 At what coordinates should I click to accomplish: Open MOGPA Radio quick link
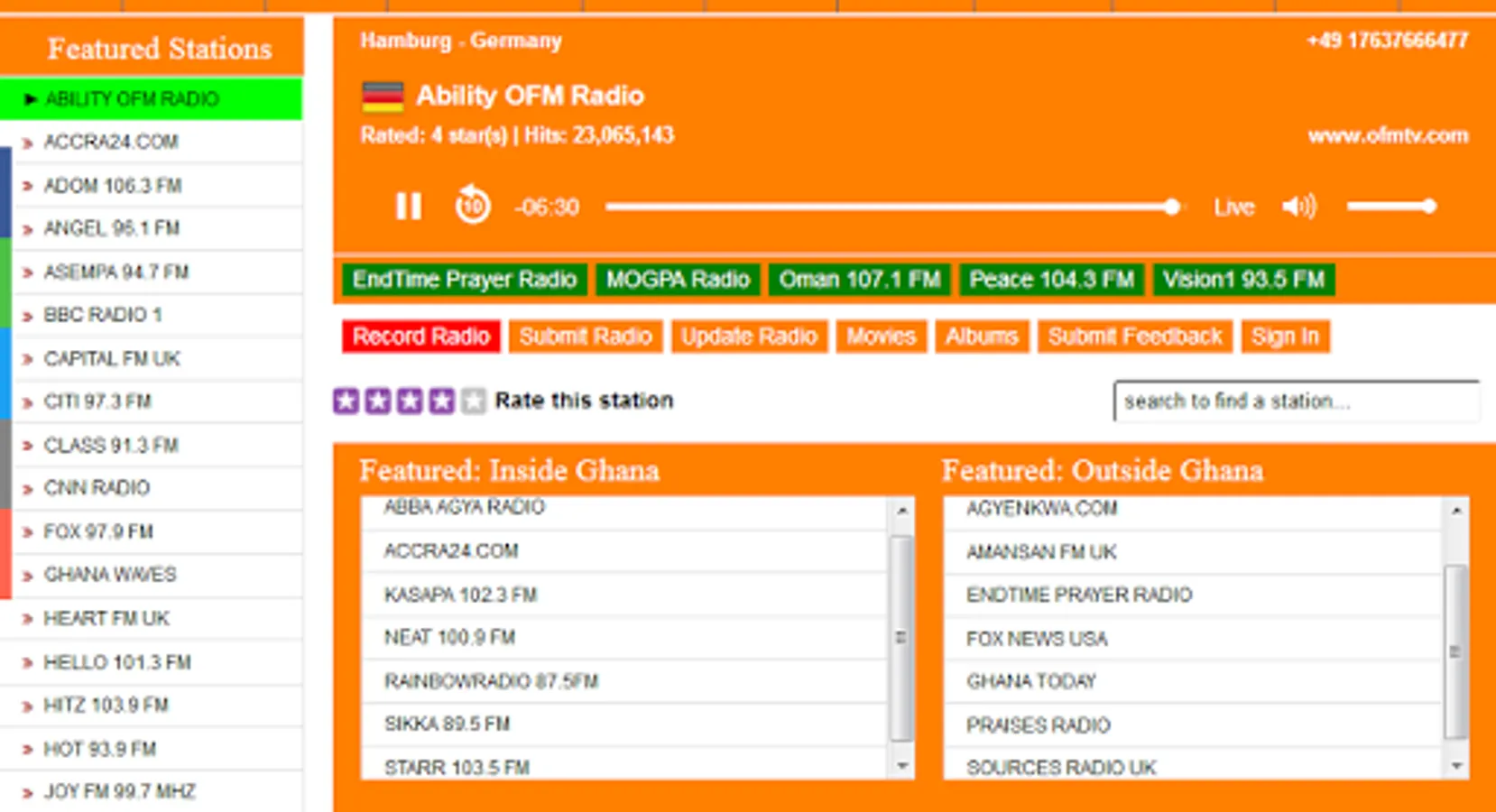click(x=678, y=280)
